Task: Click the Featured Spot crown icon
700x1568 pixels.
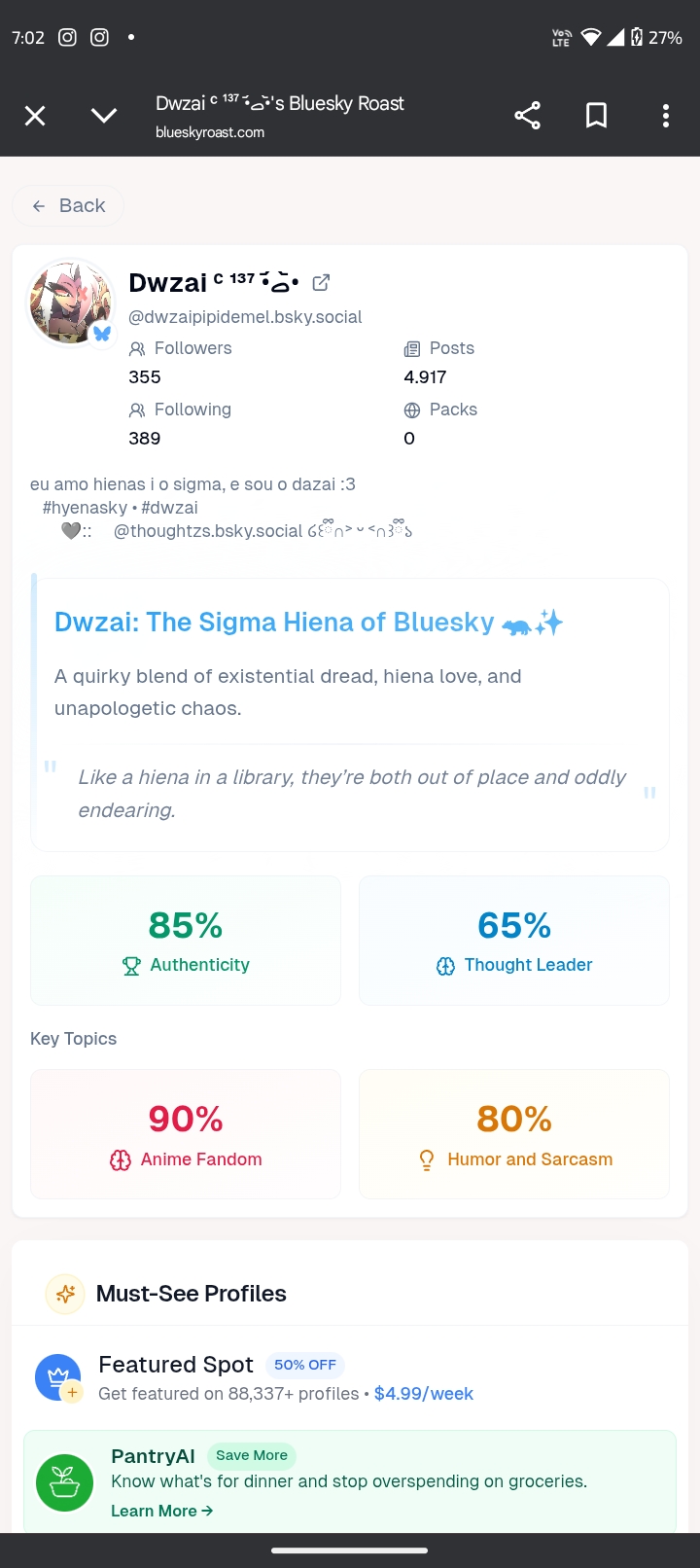Action: point(57,1377)
